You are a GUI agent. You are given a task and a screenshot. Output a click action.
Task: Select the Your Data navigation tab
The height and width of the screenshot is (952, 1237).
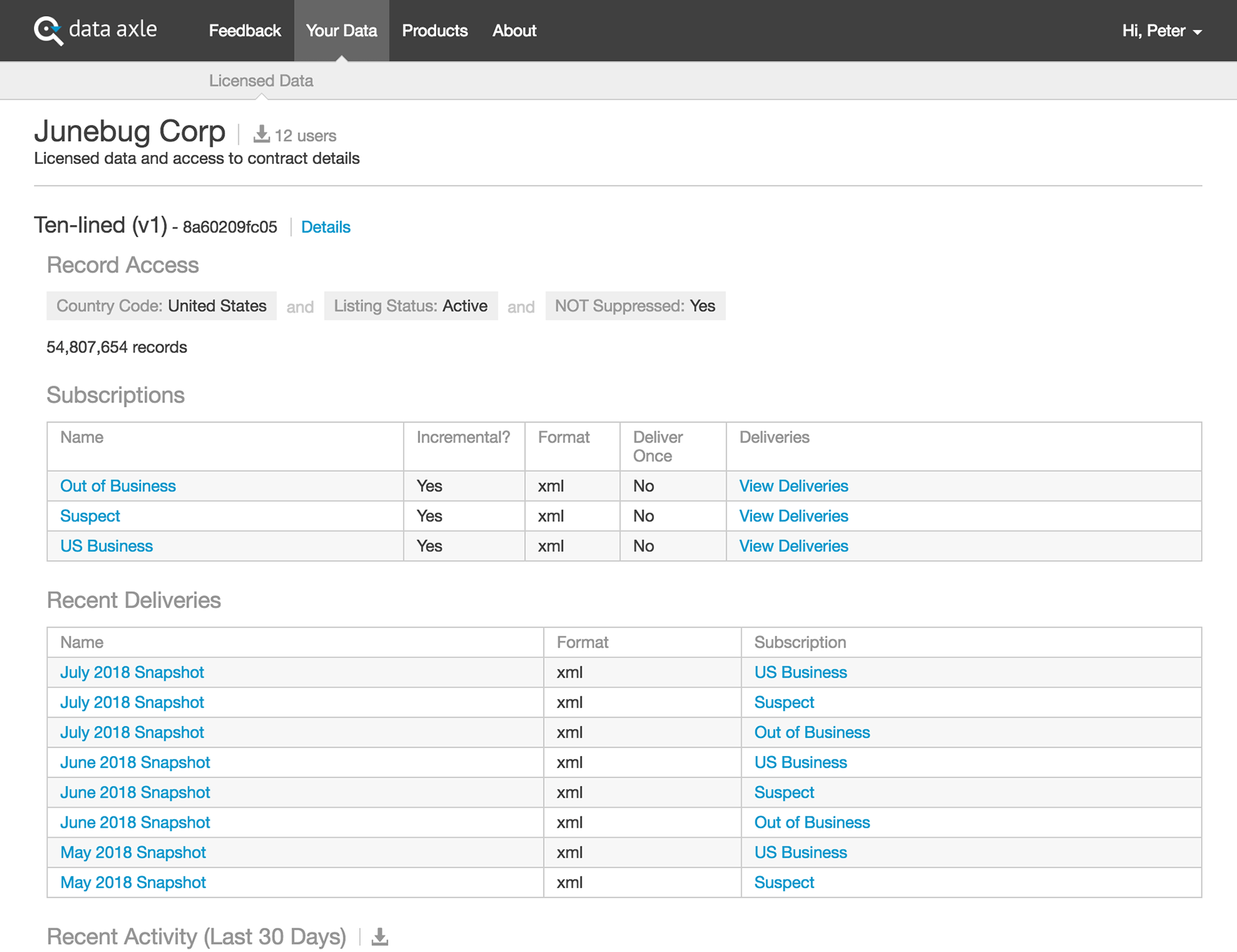click(341, 31)
